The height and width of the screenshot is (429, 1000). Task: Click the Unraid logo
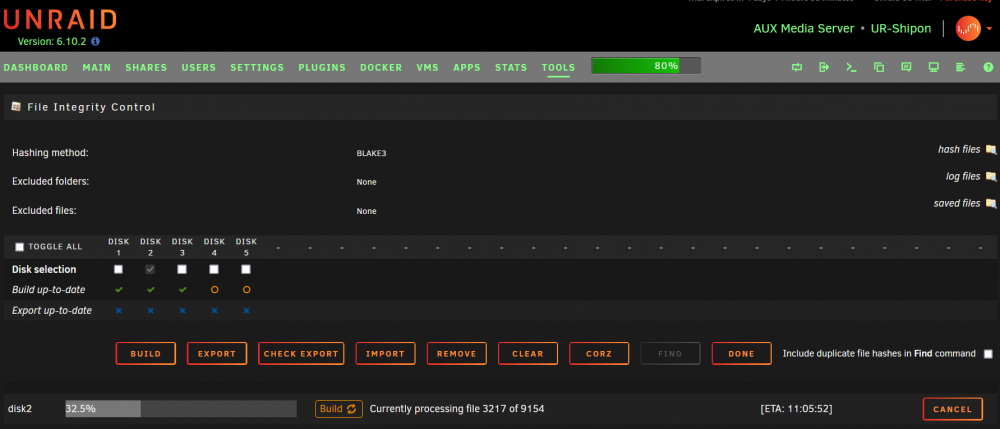pos(60,20)
